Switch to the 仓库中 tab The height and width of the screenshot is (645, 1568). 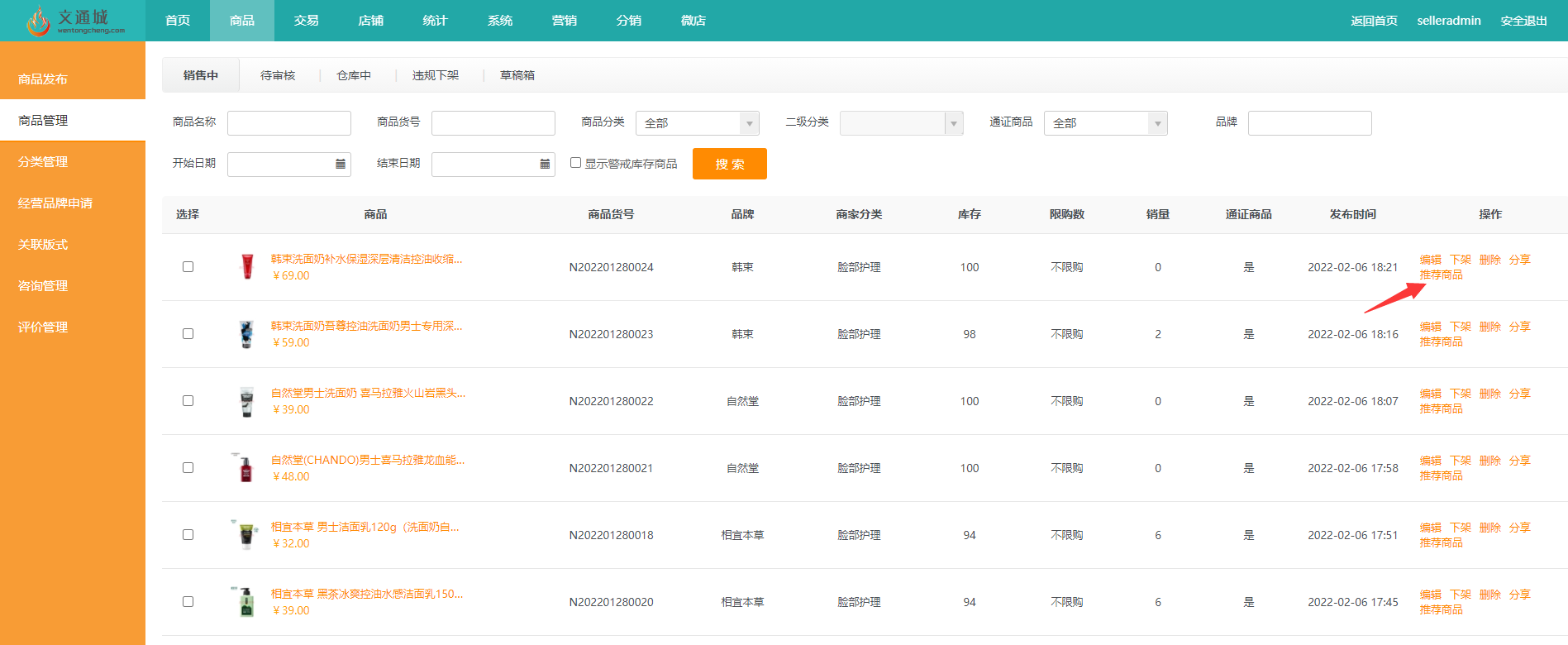coord(354,75)
